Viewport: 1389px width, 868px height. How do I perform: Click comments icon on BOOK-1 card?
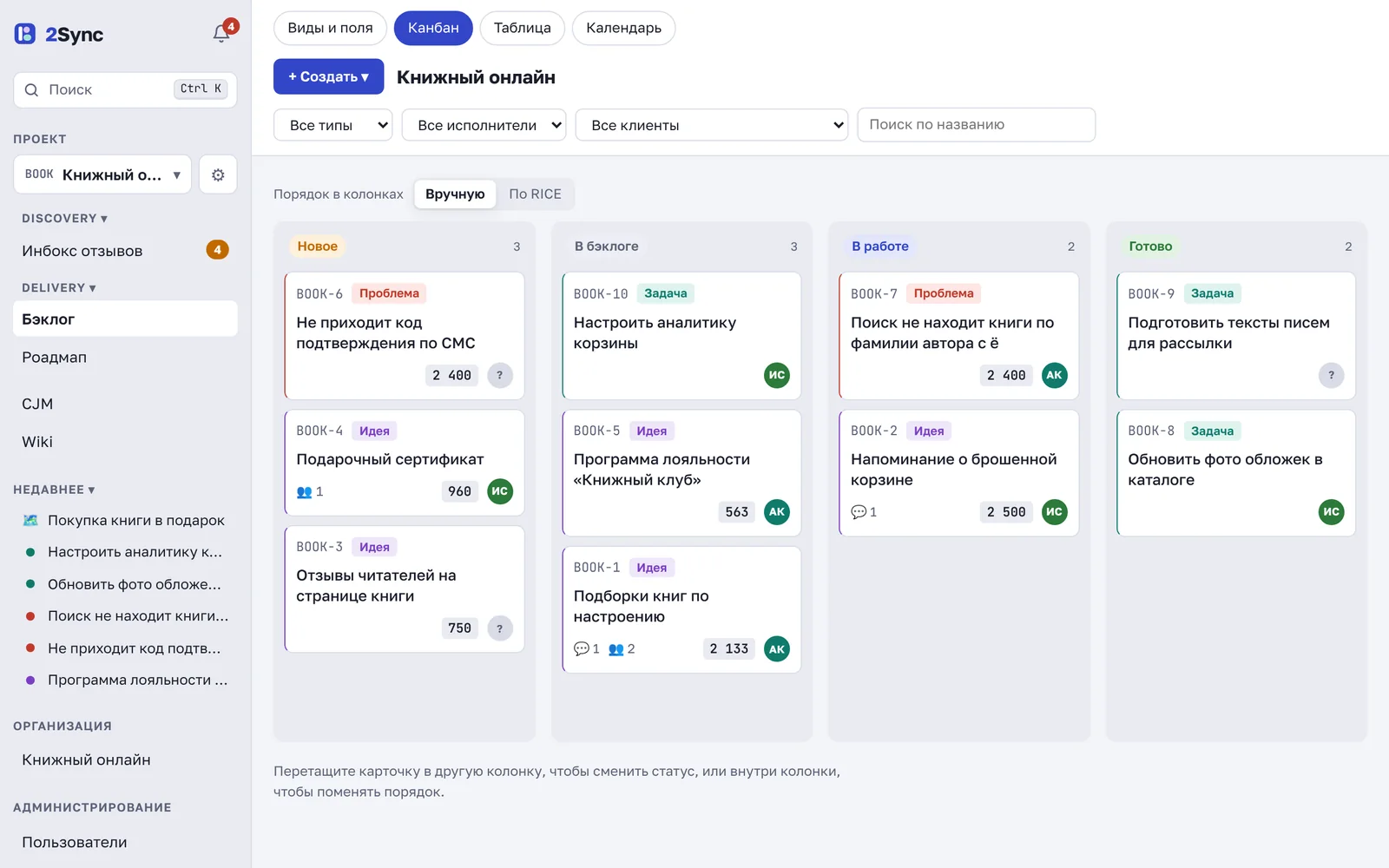(582, 648)
